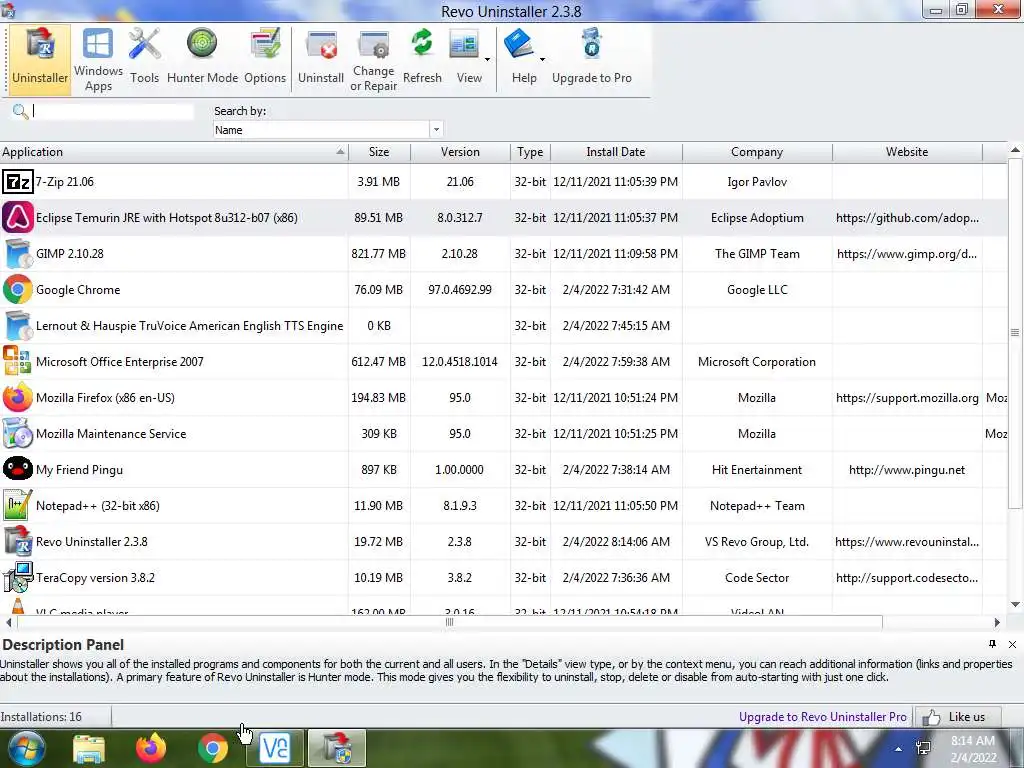This screenshot has width=1024, height=768.
Task: Click the horizontal scrollbar right arrow
Action: (997, 622)
